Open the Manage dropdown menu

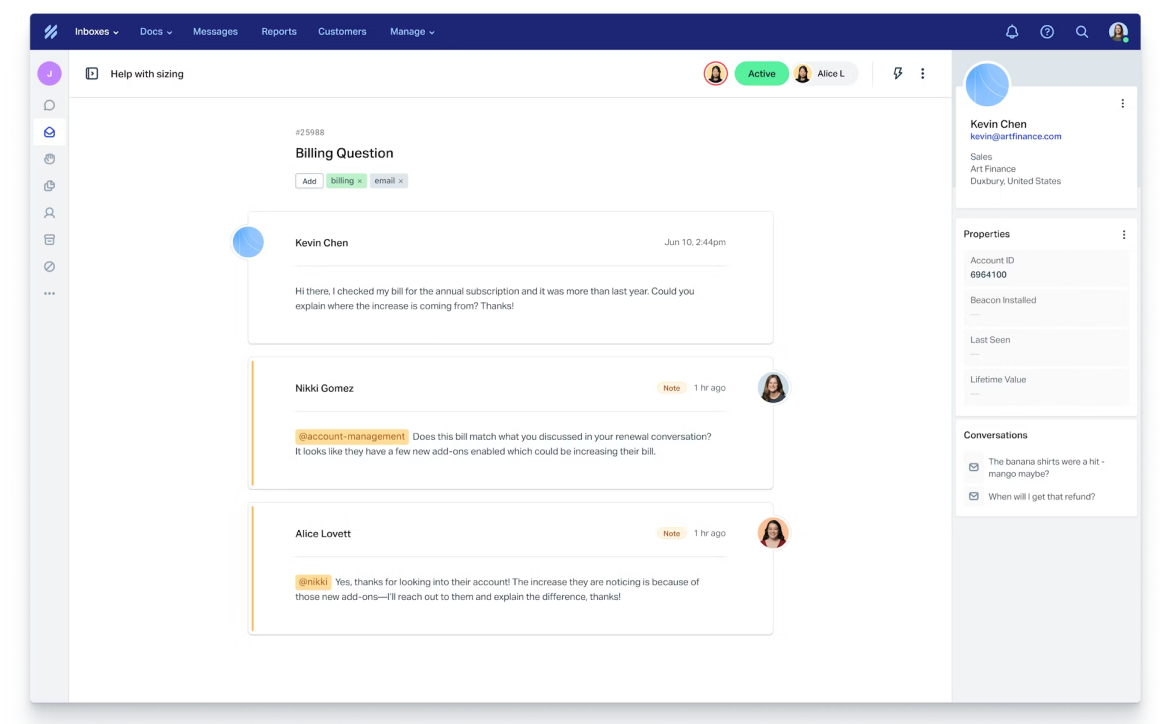(x=412, y=32)
